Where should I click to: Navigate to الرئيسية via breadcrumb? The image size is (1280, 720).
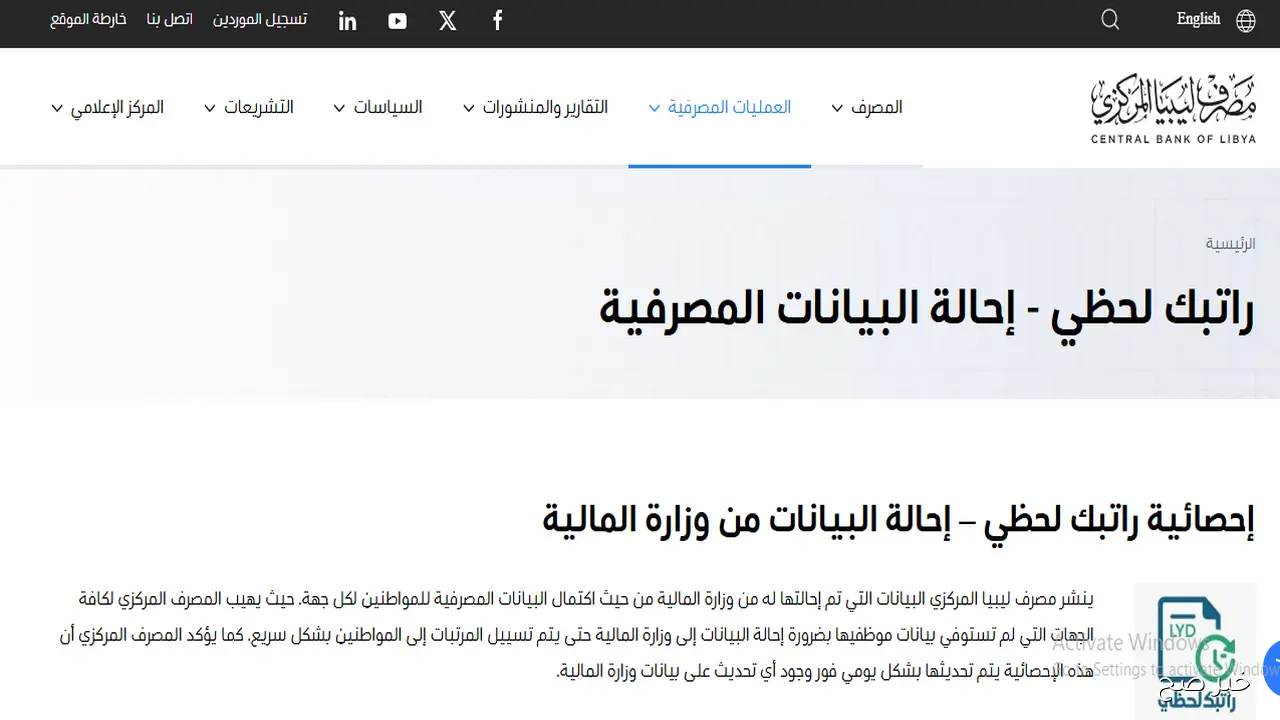click(x=1230, y=243)
